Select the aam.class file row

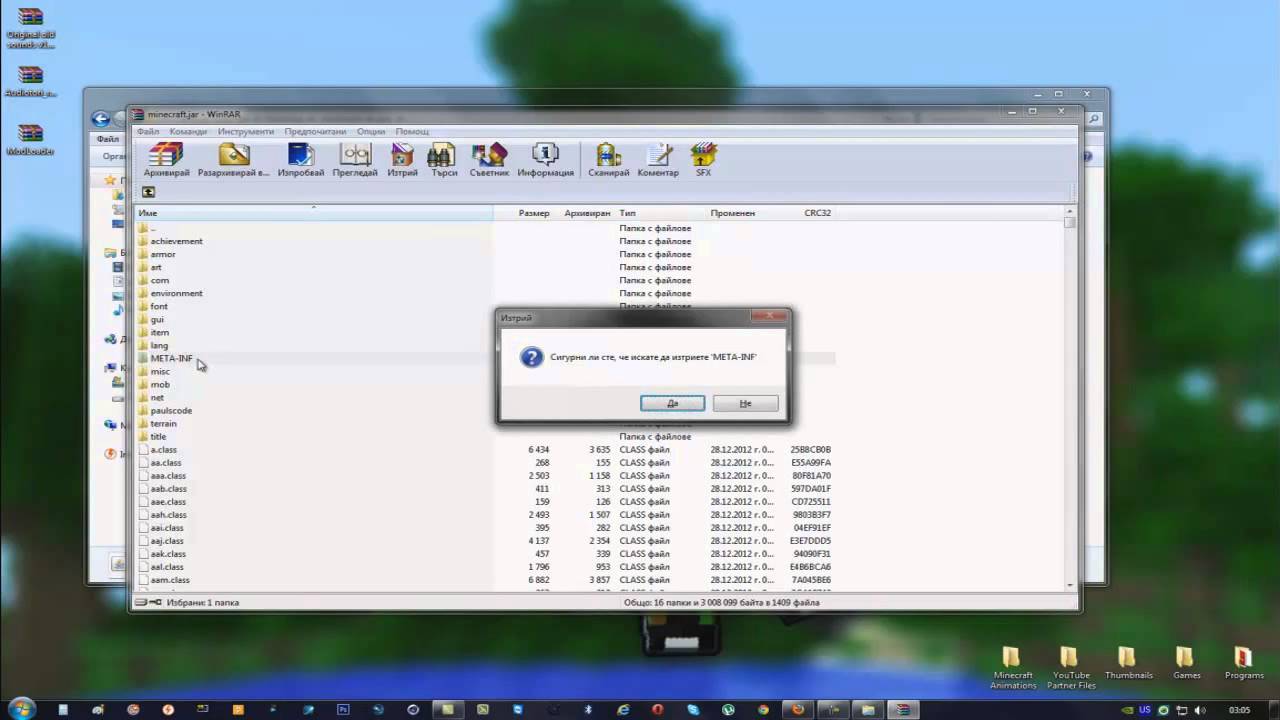click(x=485, y=579)
